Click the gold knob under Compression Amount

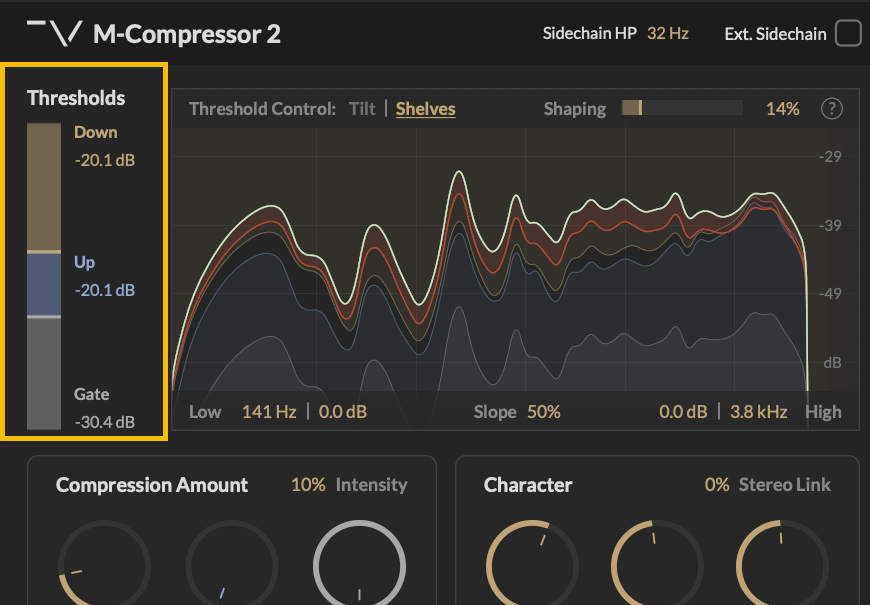click(x=104, y=565)
